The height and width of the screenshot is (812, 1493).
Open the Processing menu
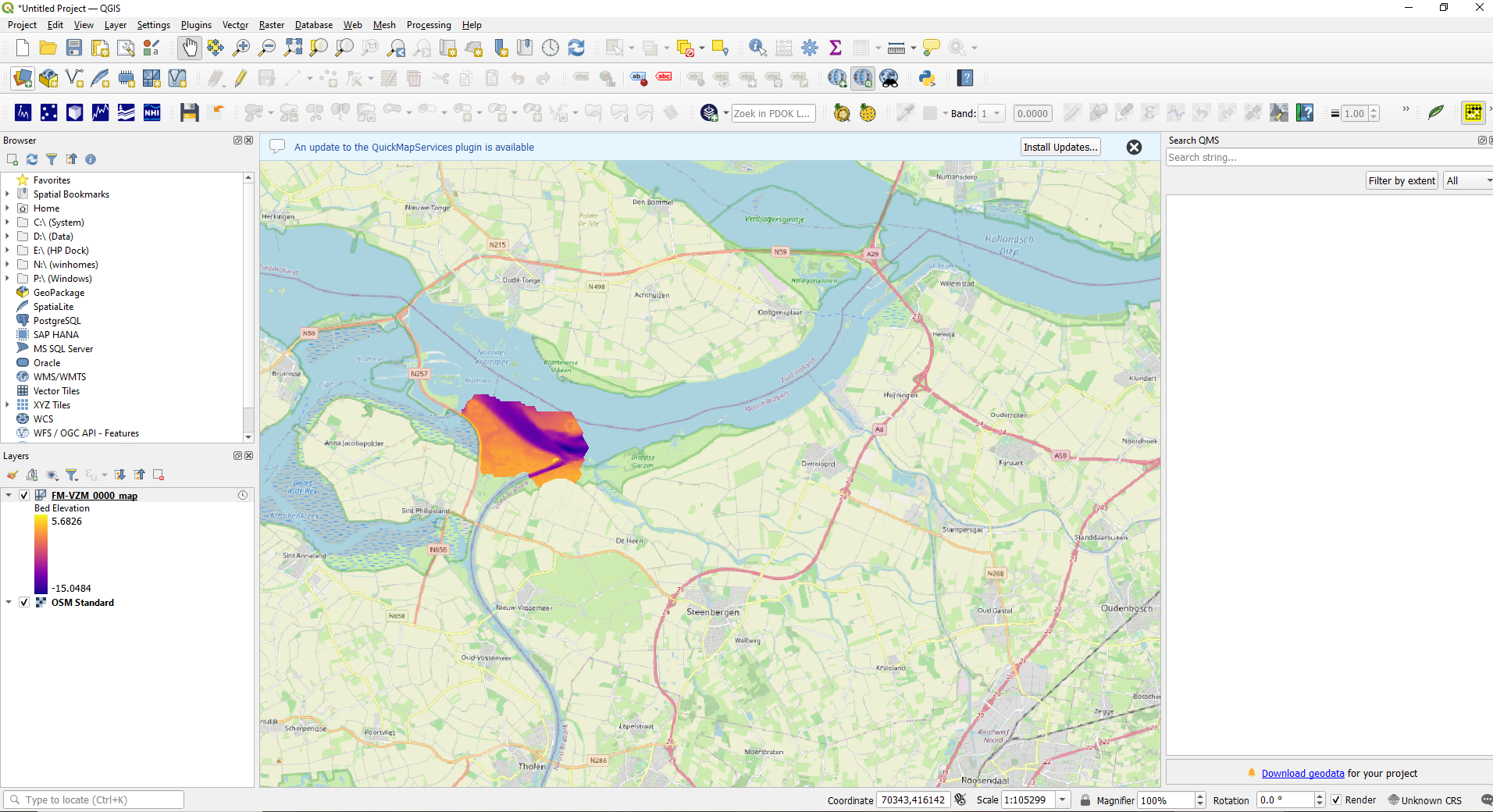[x=429, y=25]
